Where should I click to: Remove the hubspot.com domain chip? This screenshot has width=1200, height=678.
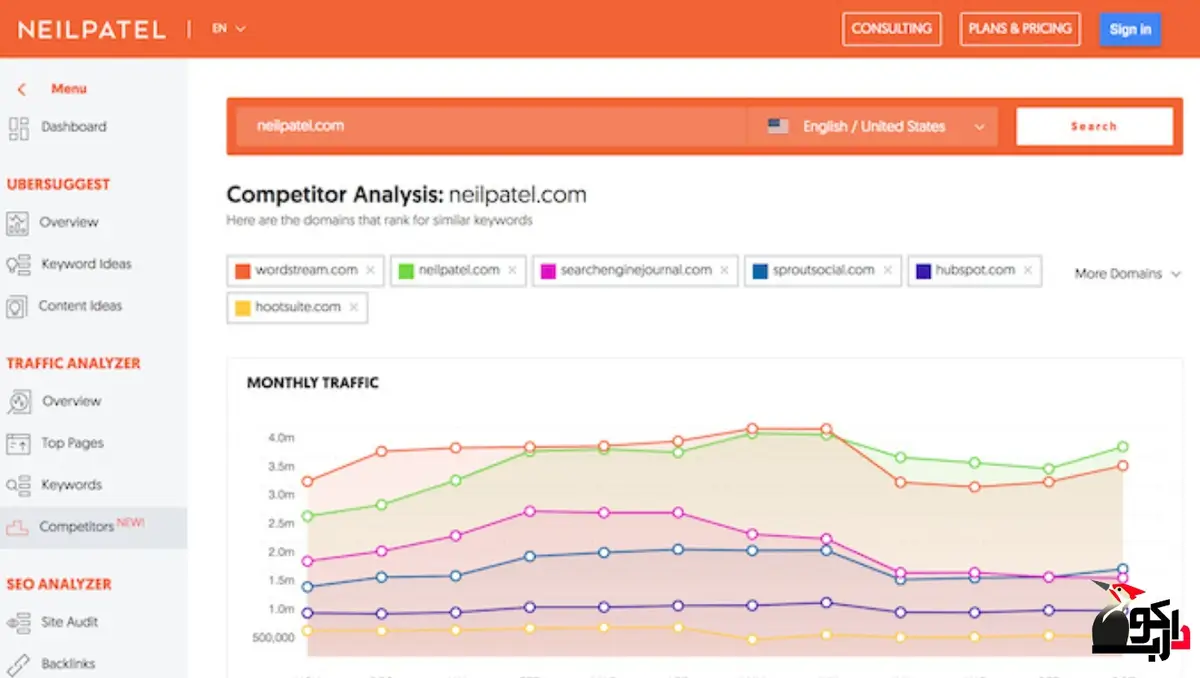click(x=1028, y=270)
